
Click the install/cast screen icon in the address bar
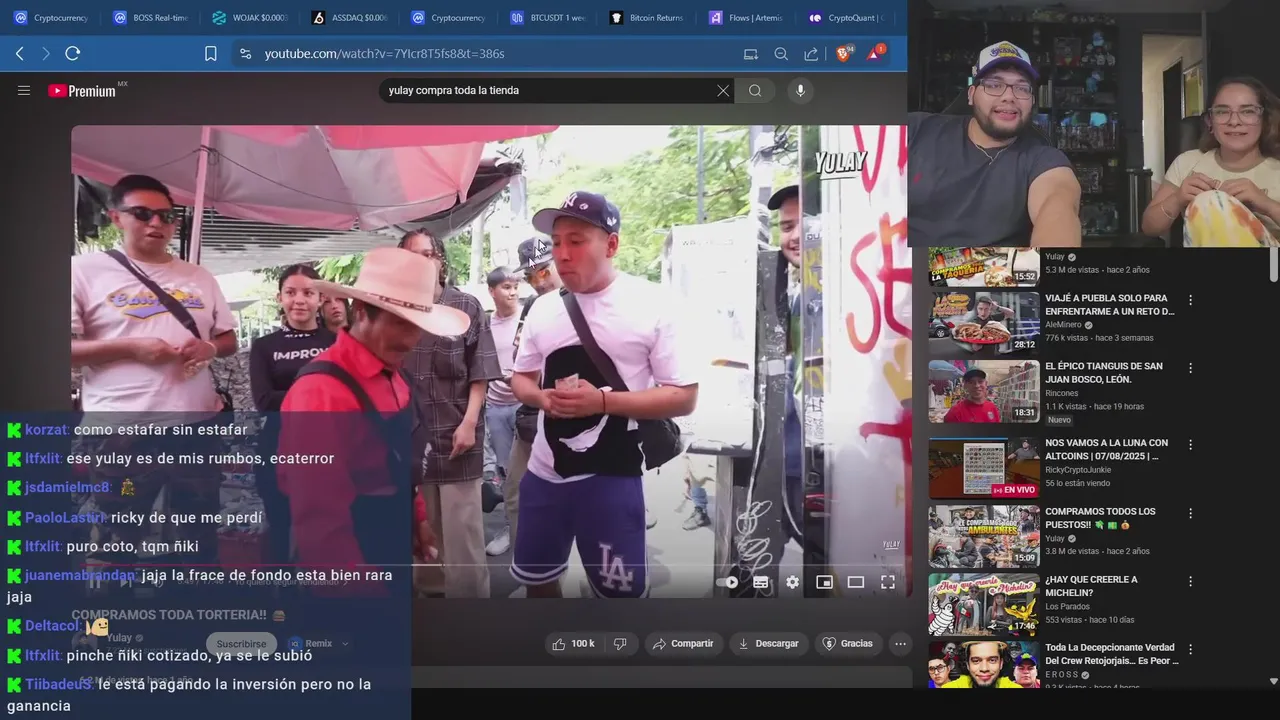[x=751, y=54]
